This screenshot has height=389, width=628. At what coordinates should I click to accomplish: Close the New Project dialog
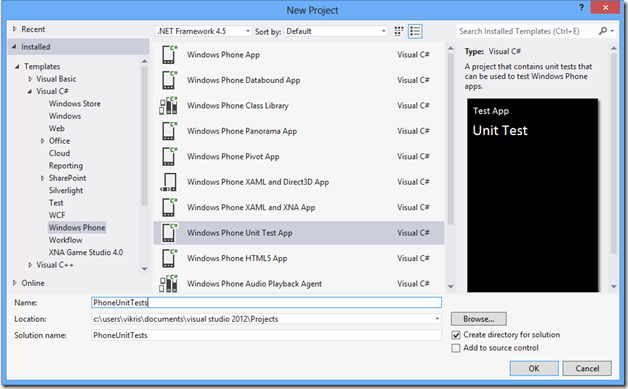605,8
